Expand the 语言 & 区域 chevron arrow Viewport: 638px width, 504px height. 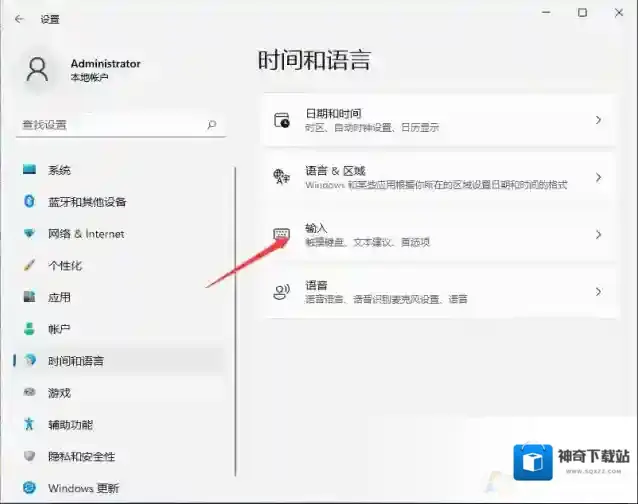[x=598, y=177]
